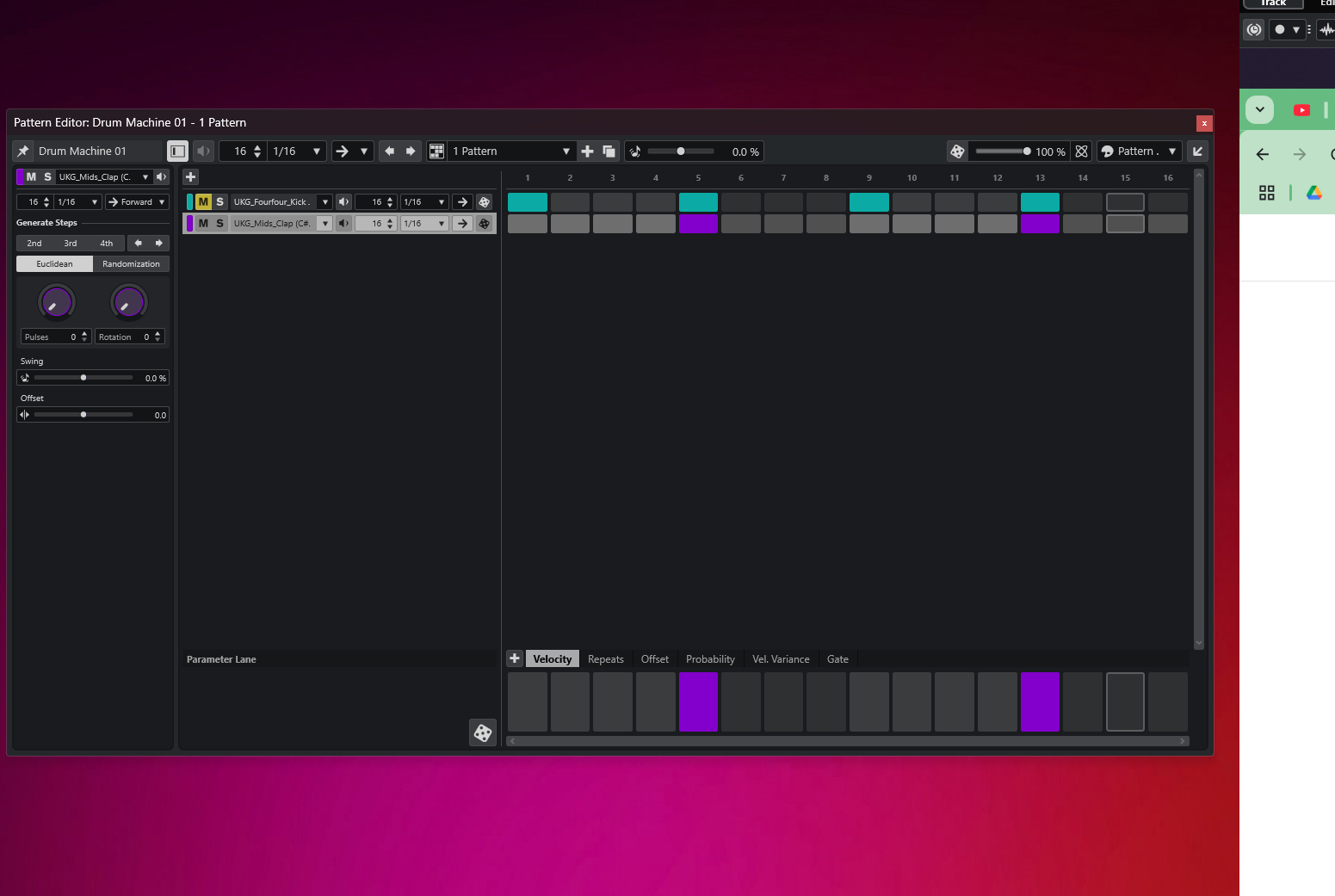1335x896 pixels.
Task: Audition UKG_Fourfour_Kick lane with speaker icon
Action: click(x=344, y=202)
